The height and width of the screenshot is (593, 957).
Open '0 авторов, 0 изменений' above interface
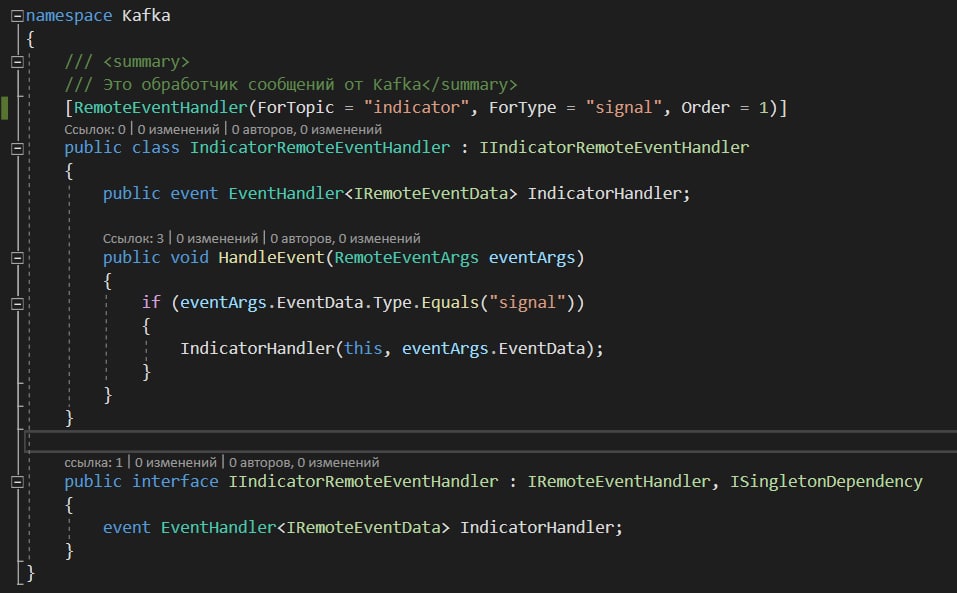pos(304,462)
